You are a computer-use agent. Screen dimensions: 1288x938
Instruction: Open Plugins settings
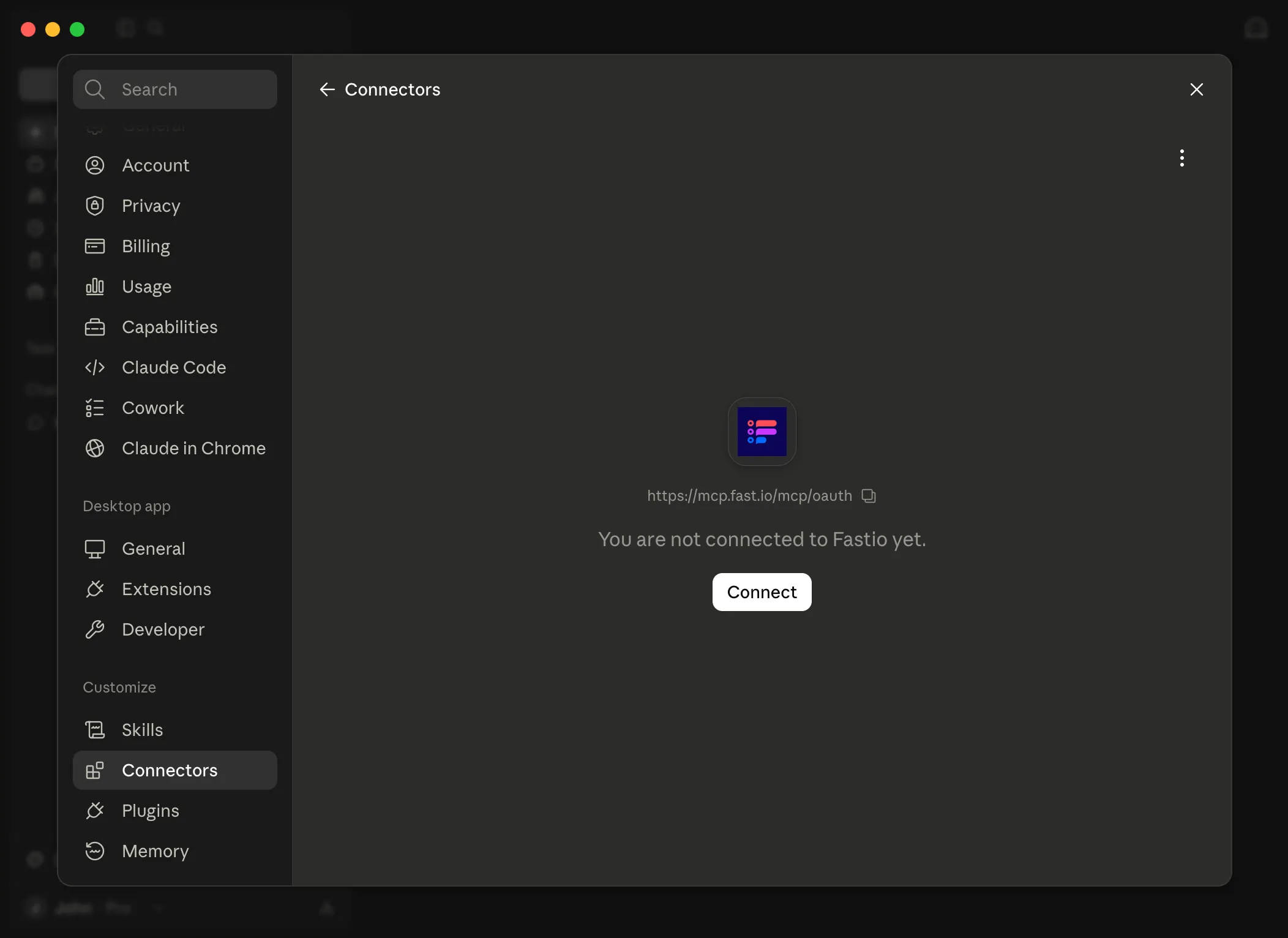(x=175, y=811)
